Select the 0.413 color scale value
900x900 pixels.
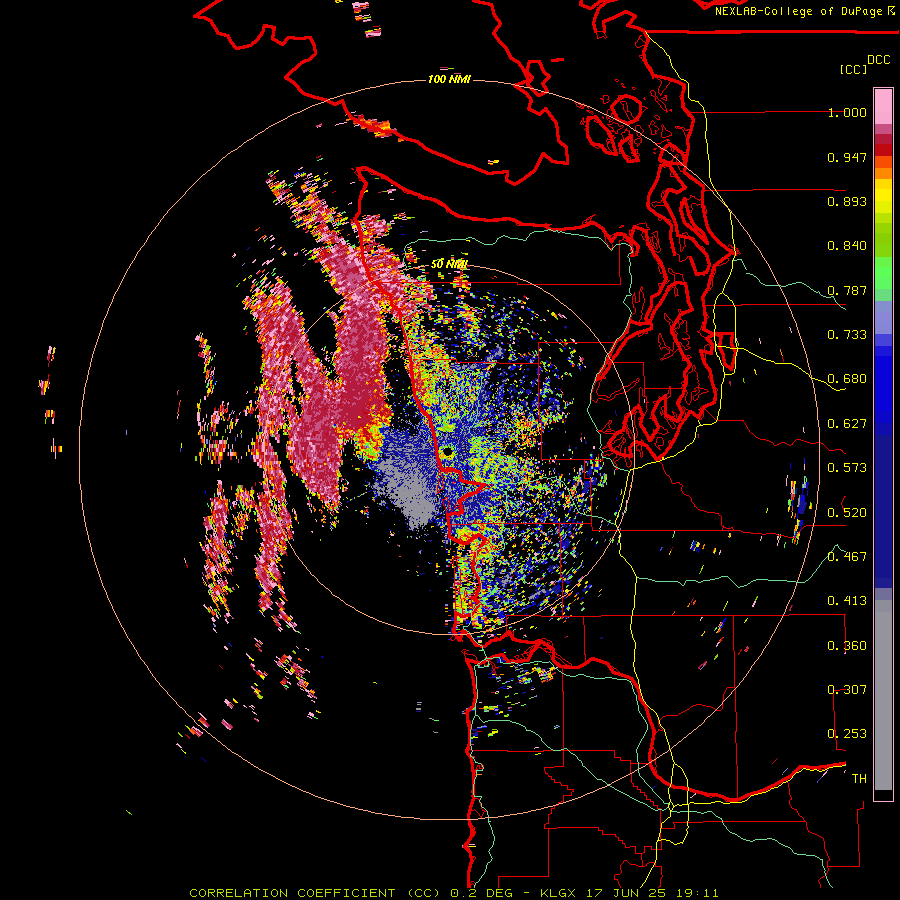point(847,601)
